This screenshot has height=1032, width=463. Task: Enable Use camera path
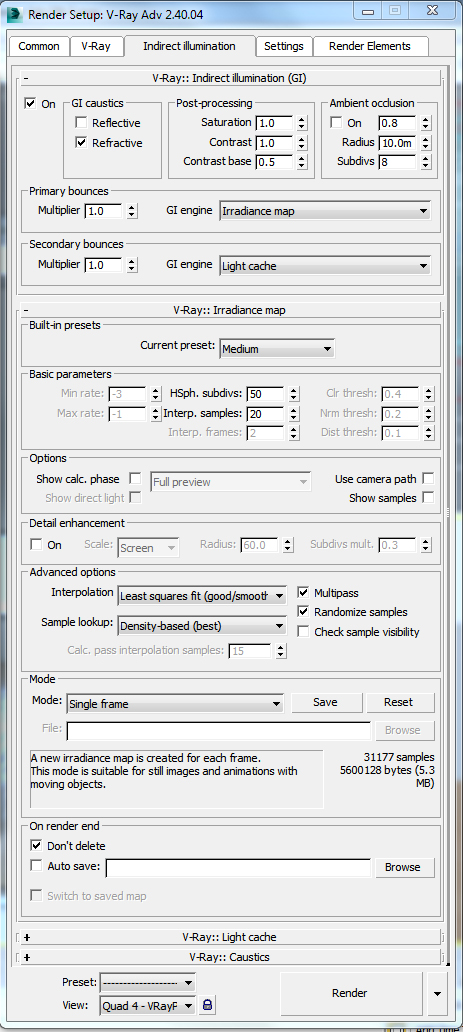(428, 478)
